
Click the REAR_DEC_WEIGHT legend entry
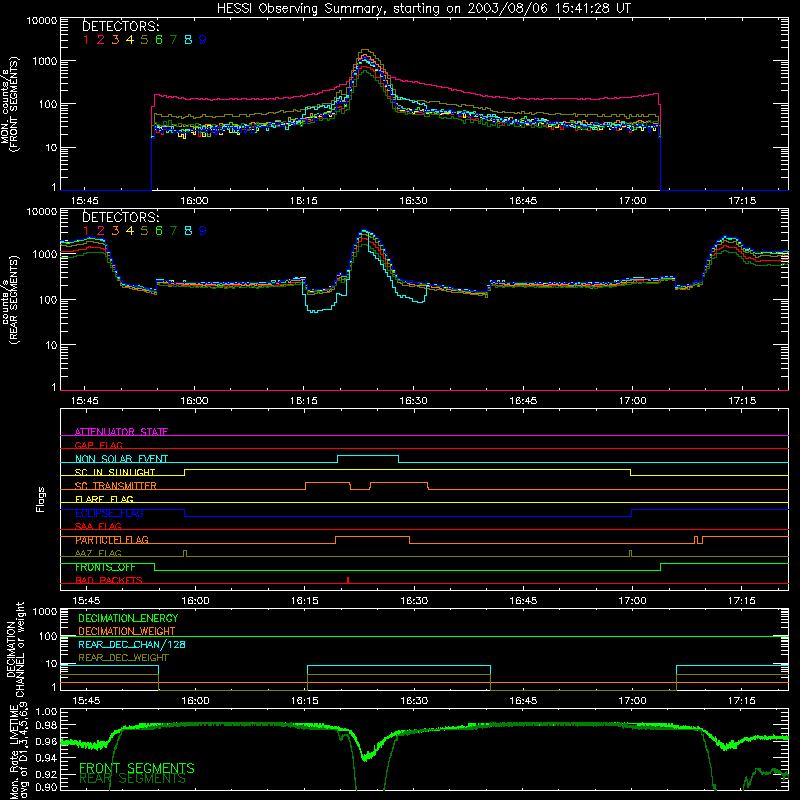pyautogui.click(x=123, y=658)
